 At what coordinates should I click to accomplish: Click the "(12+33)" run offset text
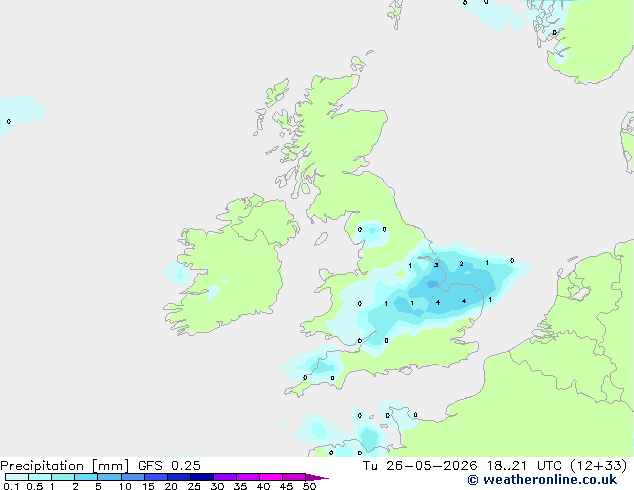click(599, 466)
